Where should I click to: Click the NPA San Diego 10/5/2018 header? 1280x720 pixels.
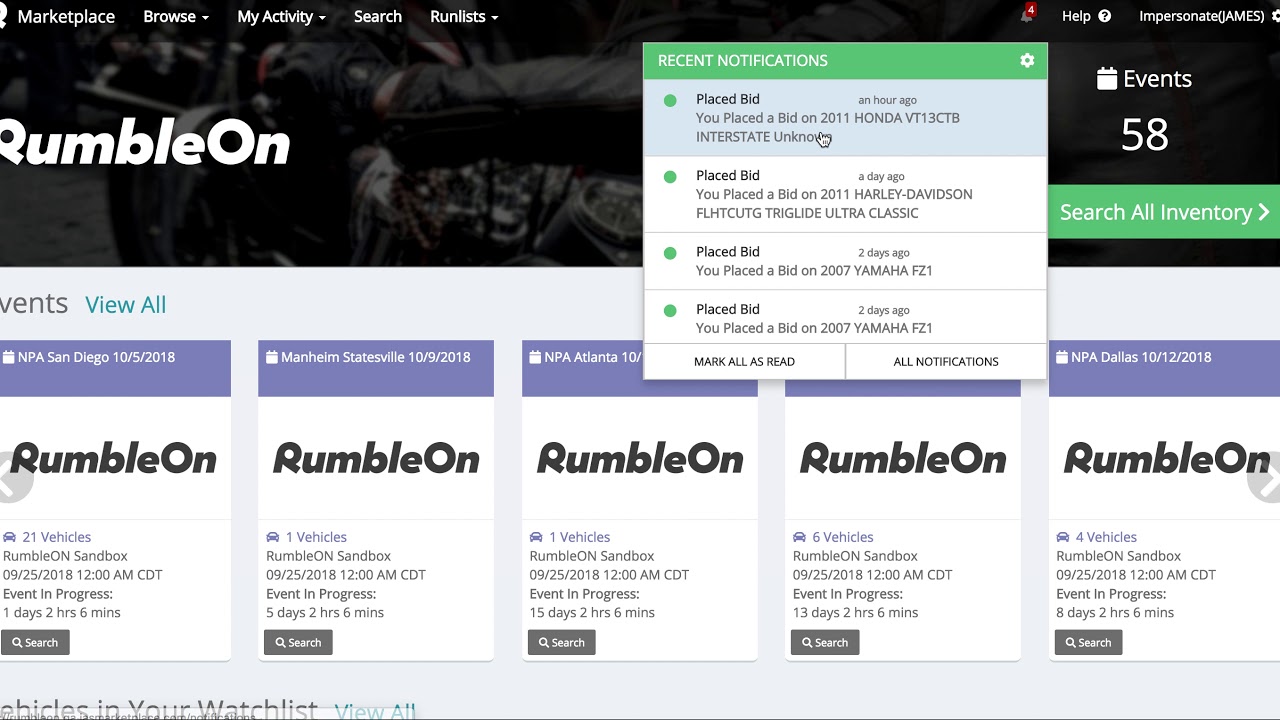[x=115, y=368]
